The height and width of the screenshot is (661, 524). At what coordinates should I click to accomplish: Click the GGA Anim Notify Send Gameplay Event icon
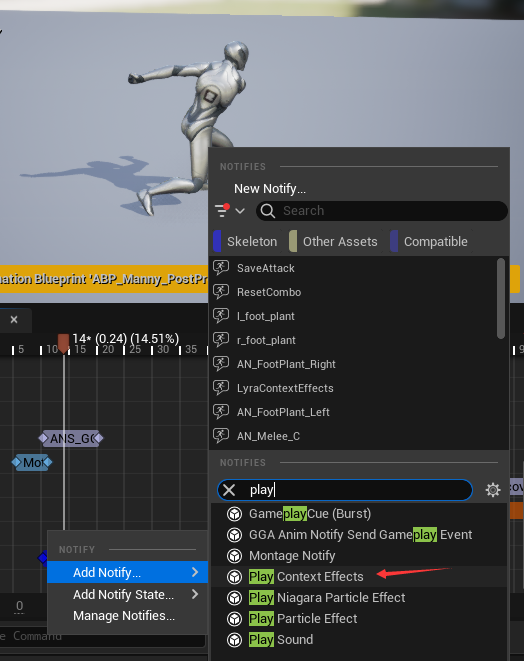pyautogui.click(x=234, y=535)
